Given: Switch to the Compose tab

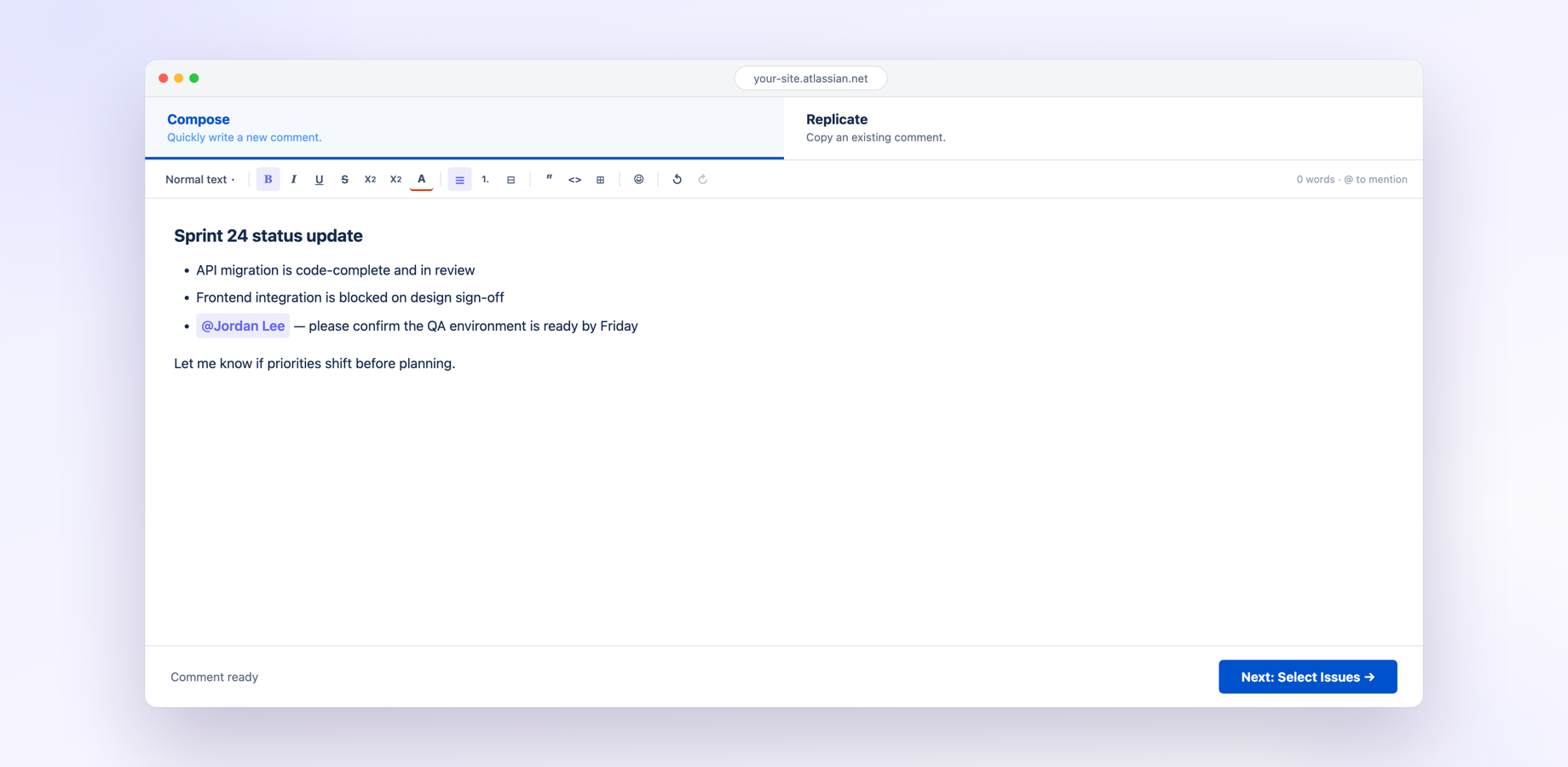Looking at the screenshot, I should 464,127.
